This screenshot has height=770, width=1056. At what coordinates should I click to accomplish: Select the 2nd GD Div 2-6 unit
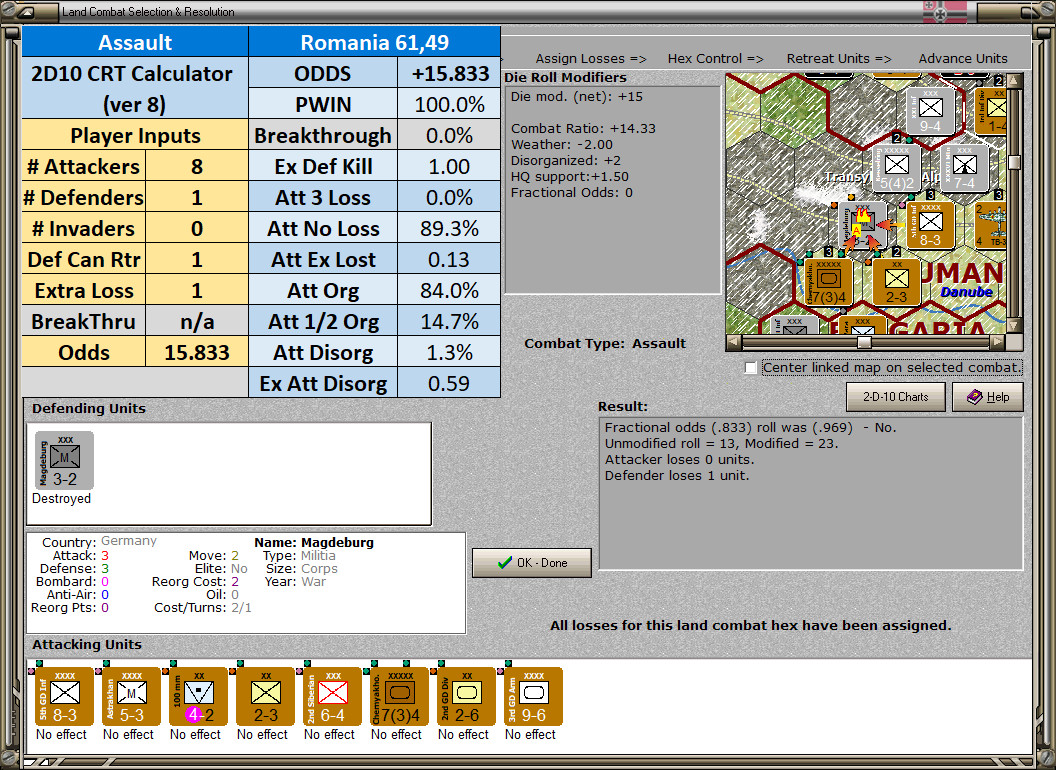(x=463, y=696)
